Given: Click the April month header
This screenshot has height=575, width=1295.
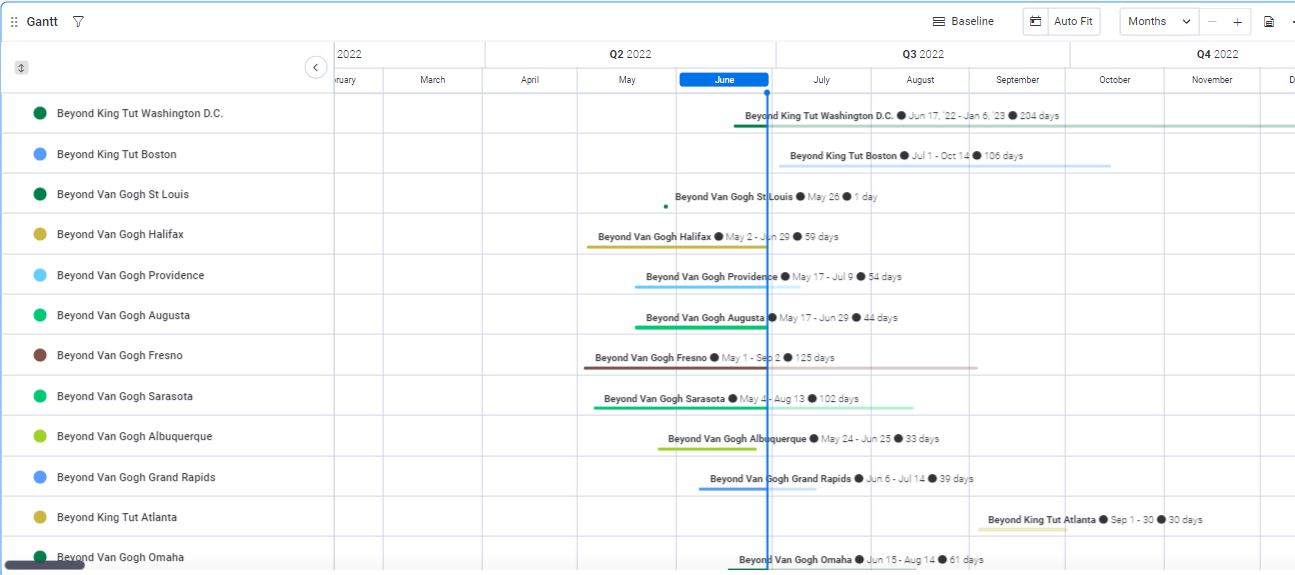Looking at the screenshot, I should [x=530, y=80].
